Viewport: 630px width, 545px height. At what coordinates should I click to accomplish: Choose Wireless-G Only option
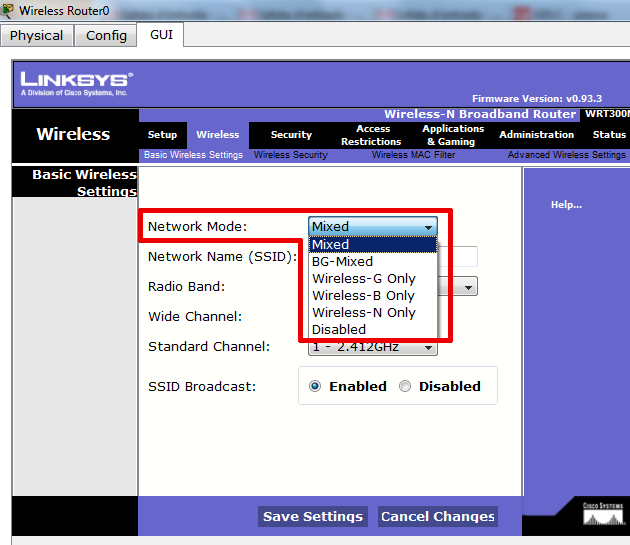pos(363,278)
